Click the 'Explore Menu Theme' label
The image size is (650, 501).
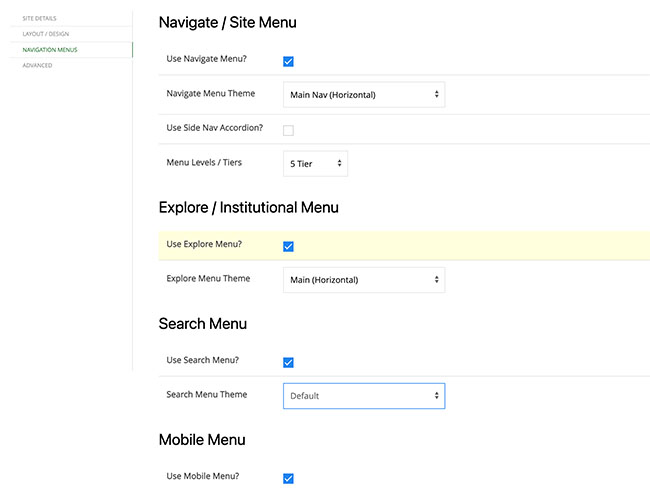pos(208,278)
